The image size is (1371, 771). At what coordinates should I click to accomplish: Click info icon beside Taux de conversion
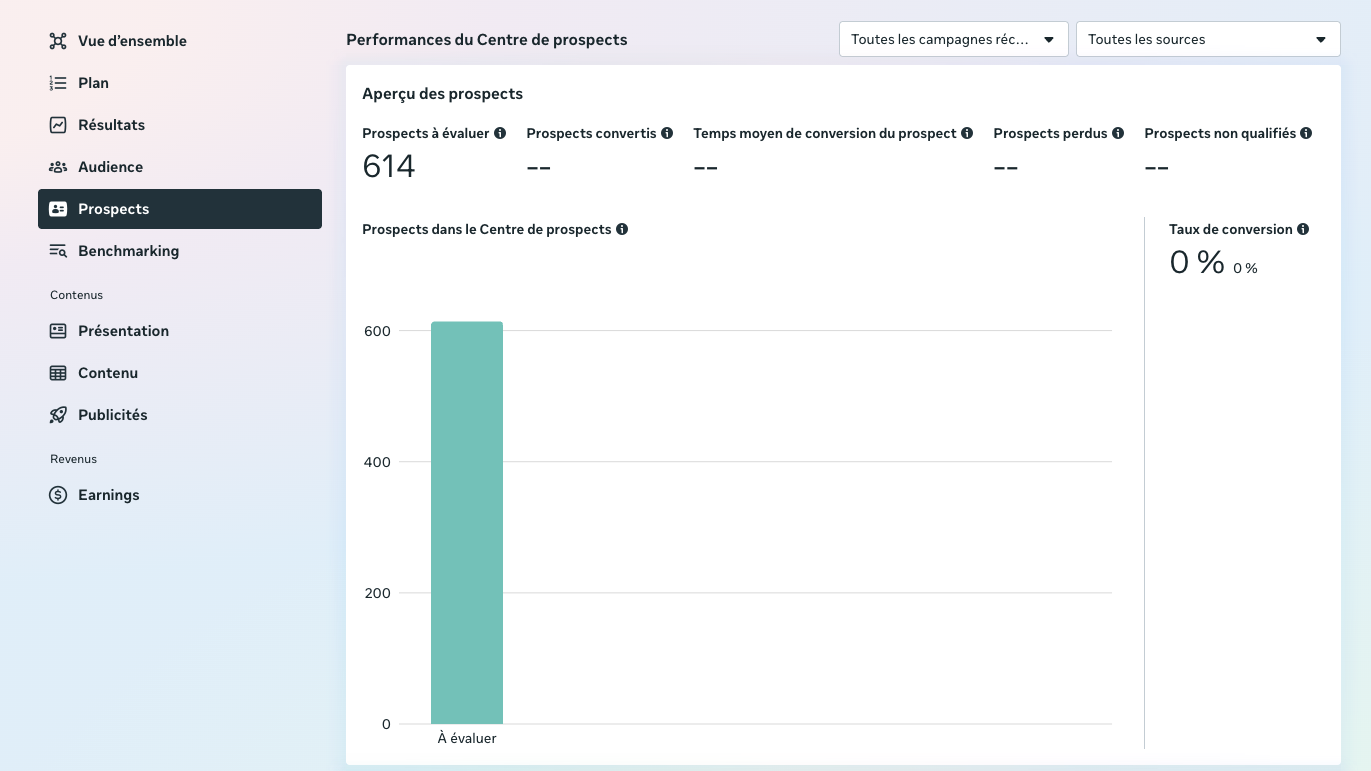(x=1303, y=229)
